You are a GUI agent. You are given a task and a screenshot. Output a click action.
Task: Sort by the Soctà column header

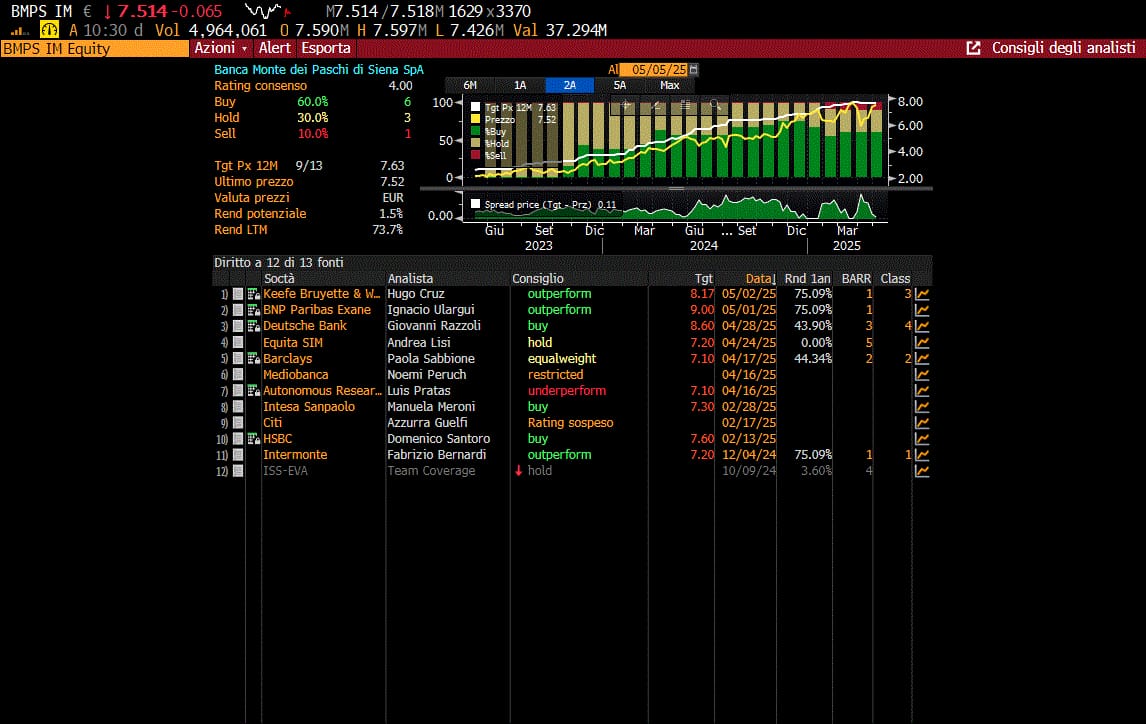tap(279, 278)
